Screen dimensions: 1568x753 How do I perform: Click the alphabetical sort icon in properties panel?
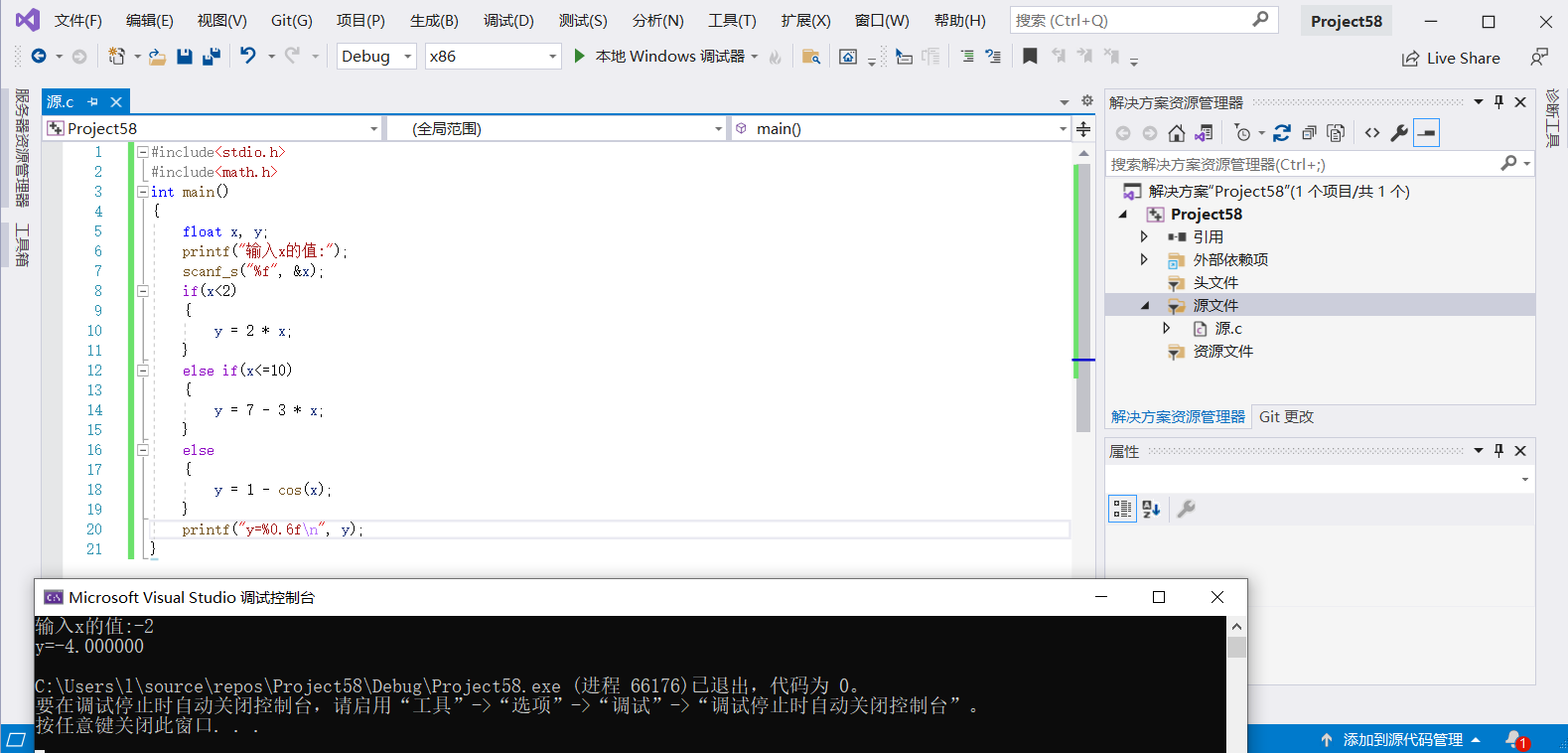[1151, 509]
